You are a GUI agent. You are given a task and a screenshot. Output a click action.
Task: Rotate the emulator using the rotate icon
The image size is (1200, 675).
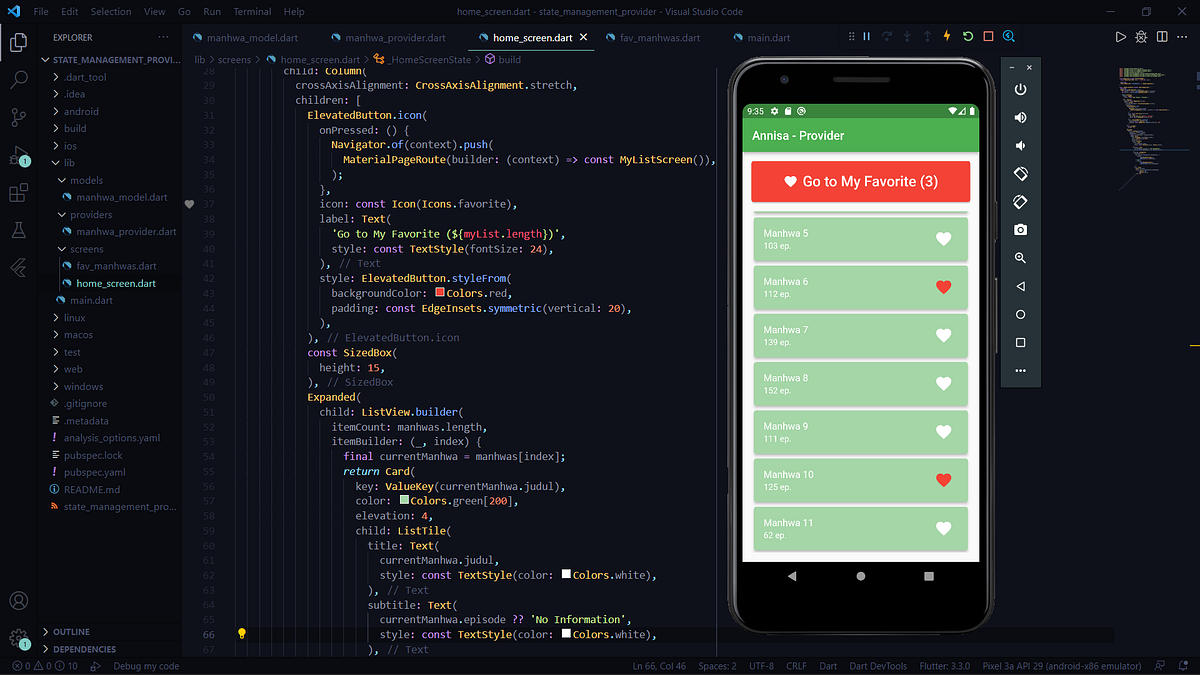coord(1020,173)
